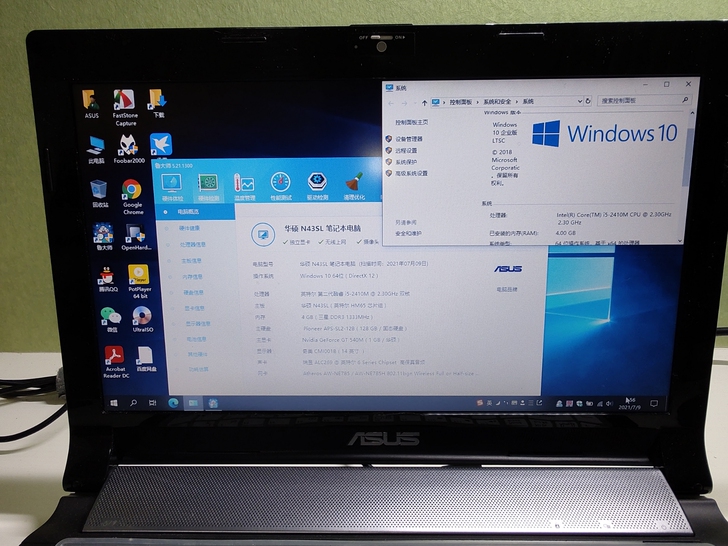Click the search magnifier in control panel
This screenshot has width=728, height=546.
pos(685,100)
